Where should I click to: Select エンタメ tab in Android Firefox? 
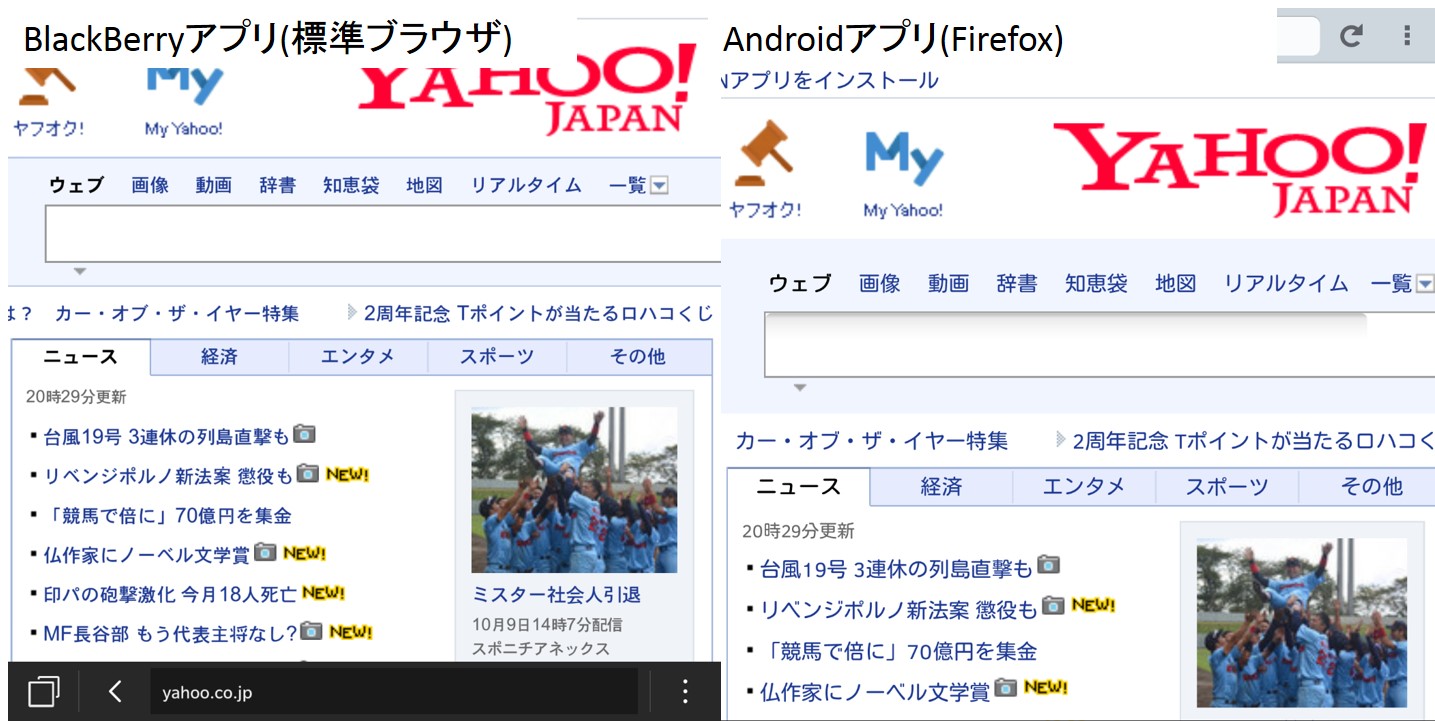click(1084, 487)
